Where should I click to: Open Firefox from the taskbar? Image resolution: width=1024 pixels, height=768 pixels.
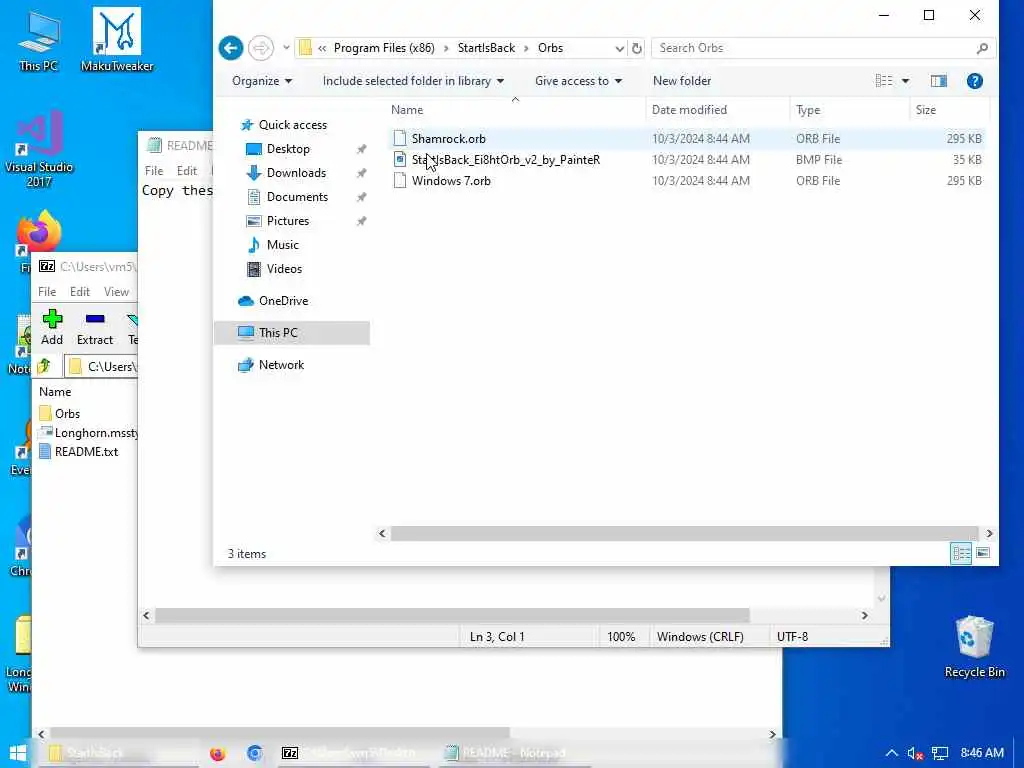[x=217, y=753]
